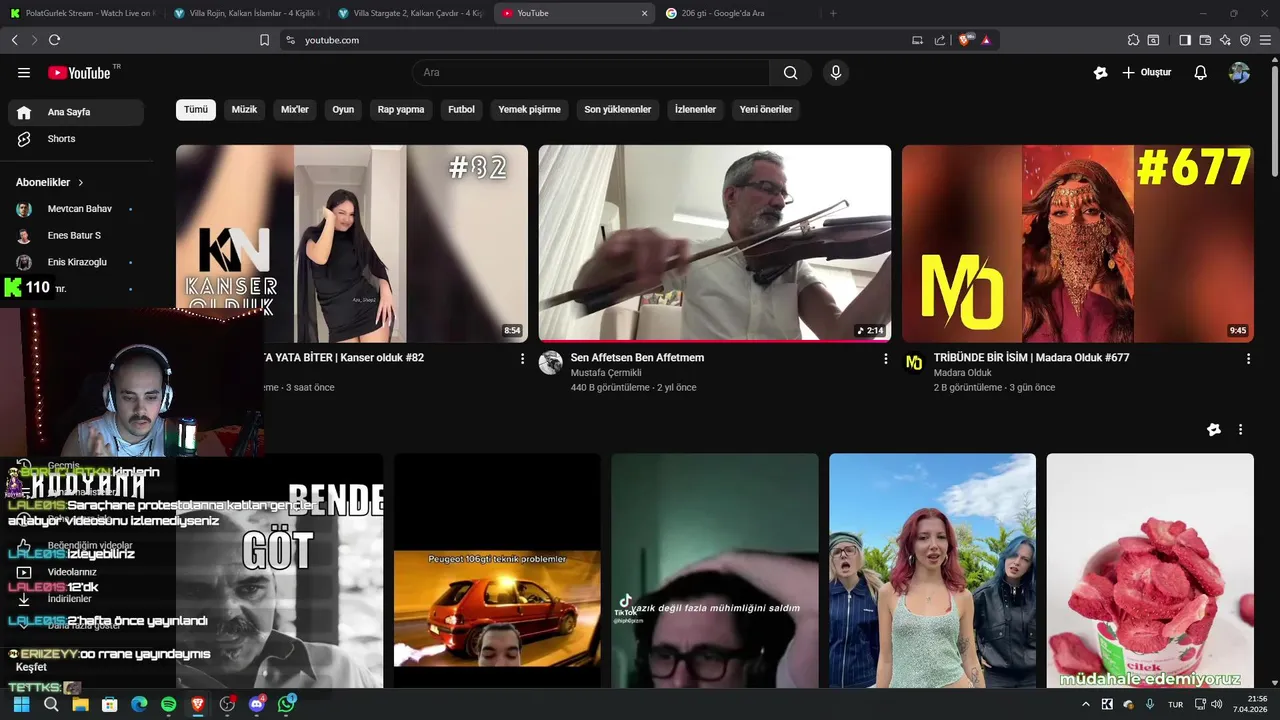Open YouTube notifications bell
Viewport: 1280px width, 720px height.
(1200, 72)
